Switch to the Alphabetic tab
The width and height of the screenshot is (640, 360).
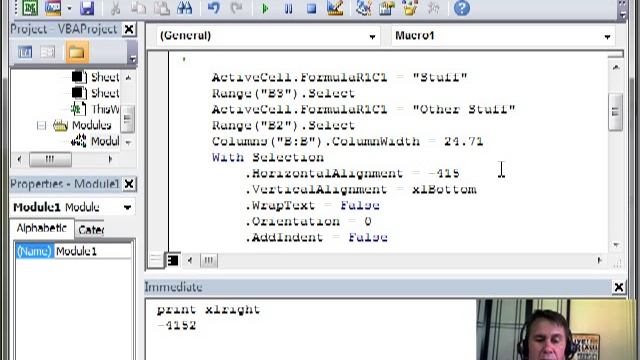click(x=42, y=228)
